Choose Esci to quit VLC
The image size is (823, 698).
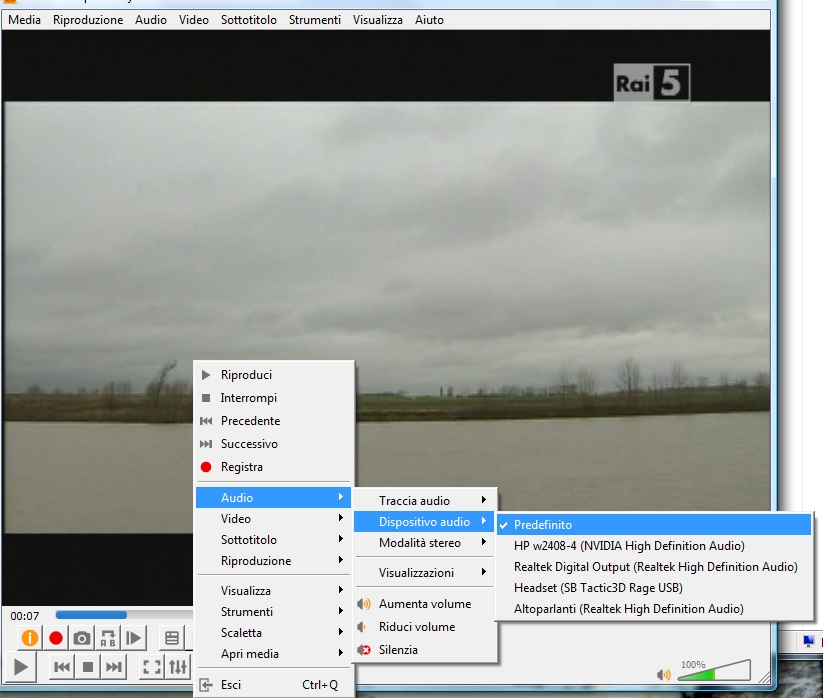pos(273,684)
